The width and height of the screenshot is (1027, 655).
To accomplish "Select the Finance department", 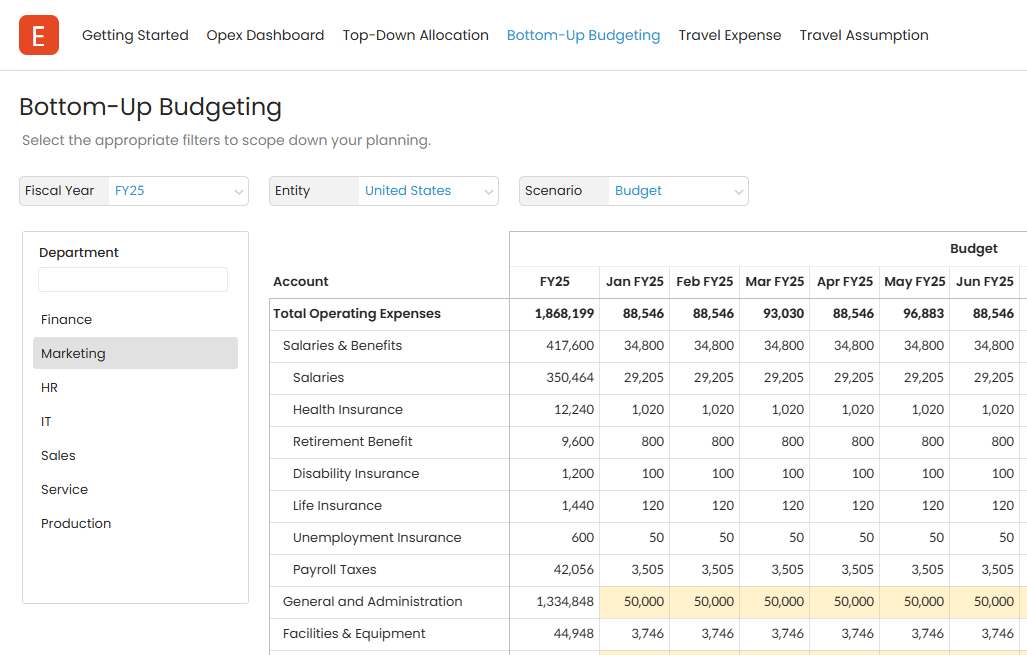I will 66,320.
